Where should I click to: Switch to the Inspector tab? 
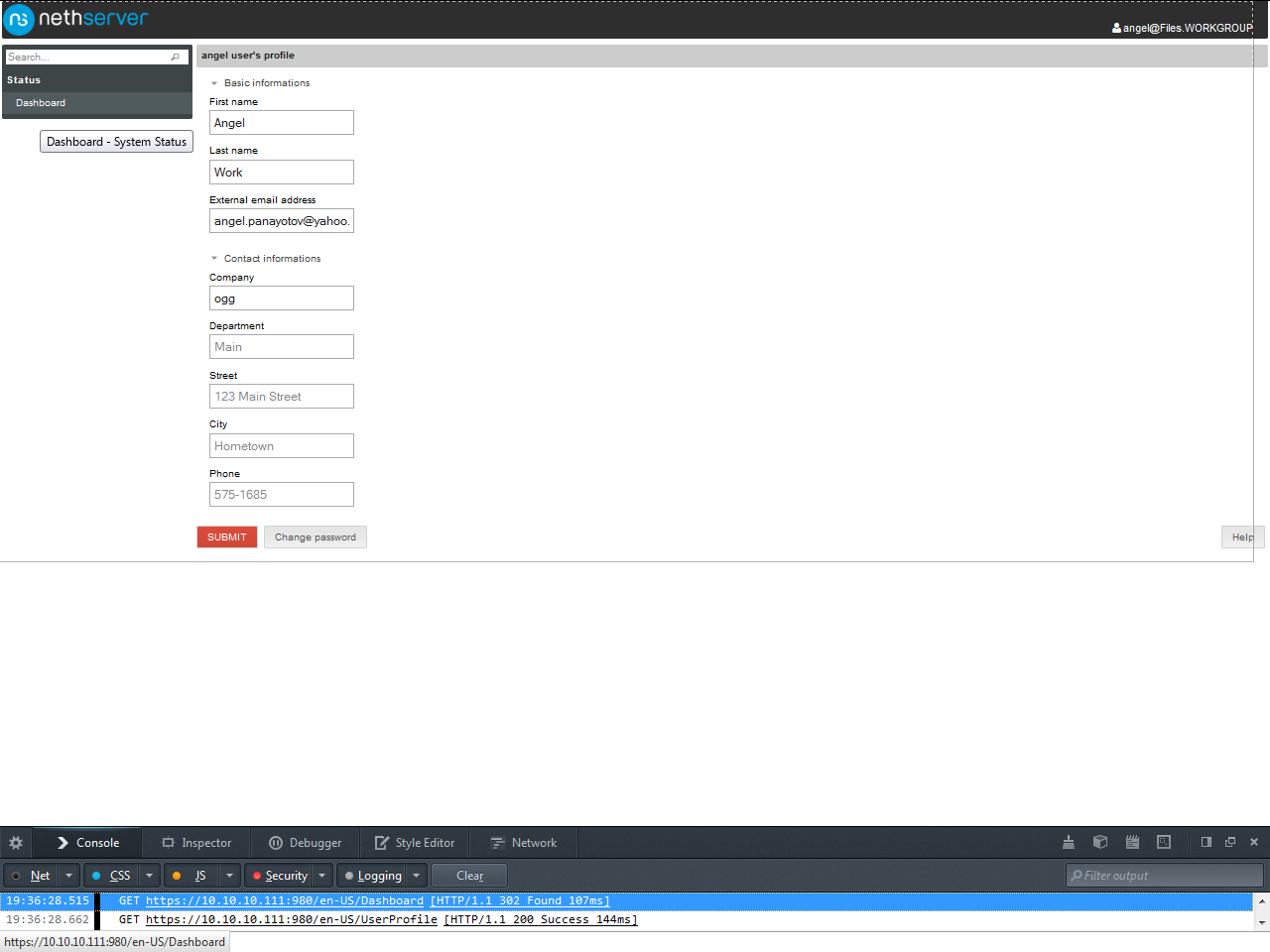click(x=195, y=843)
